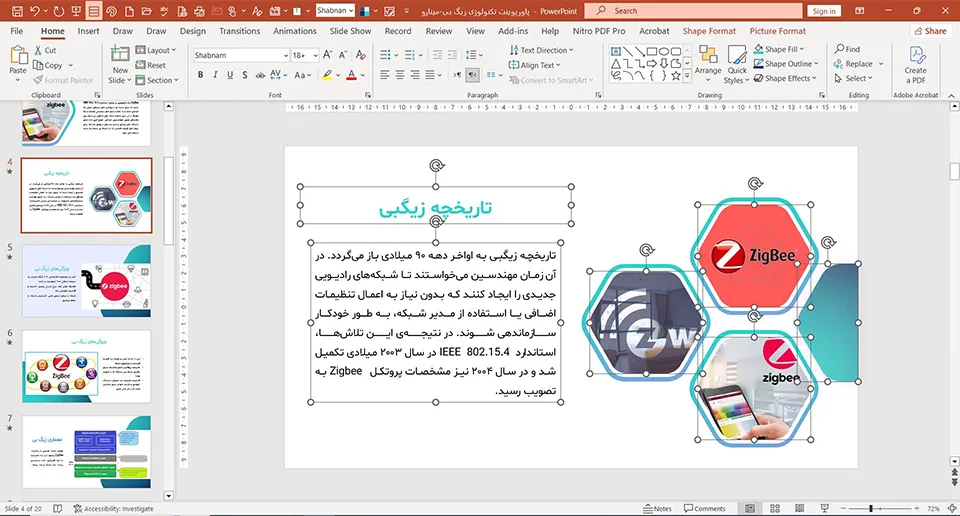Click the Sign in button
This screenshot has width=960, height=516.
[x=824, y=11]
